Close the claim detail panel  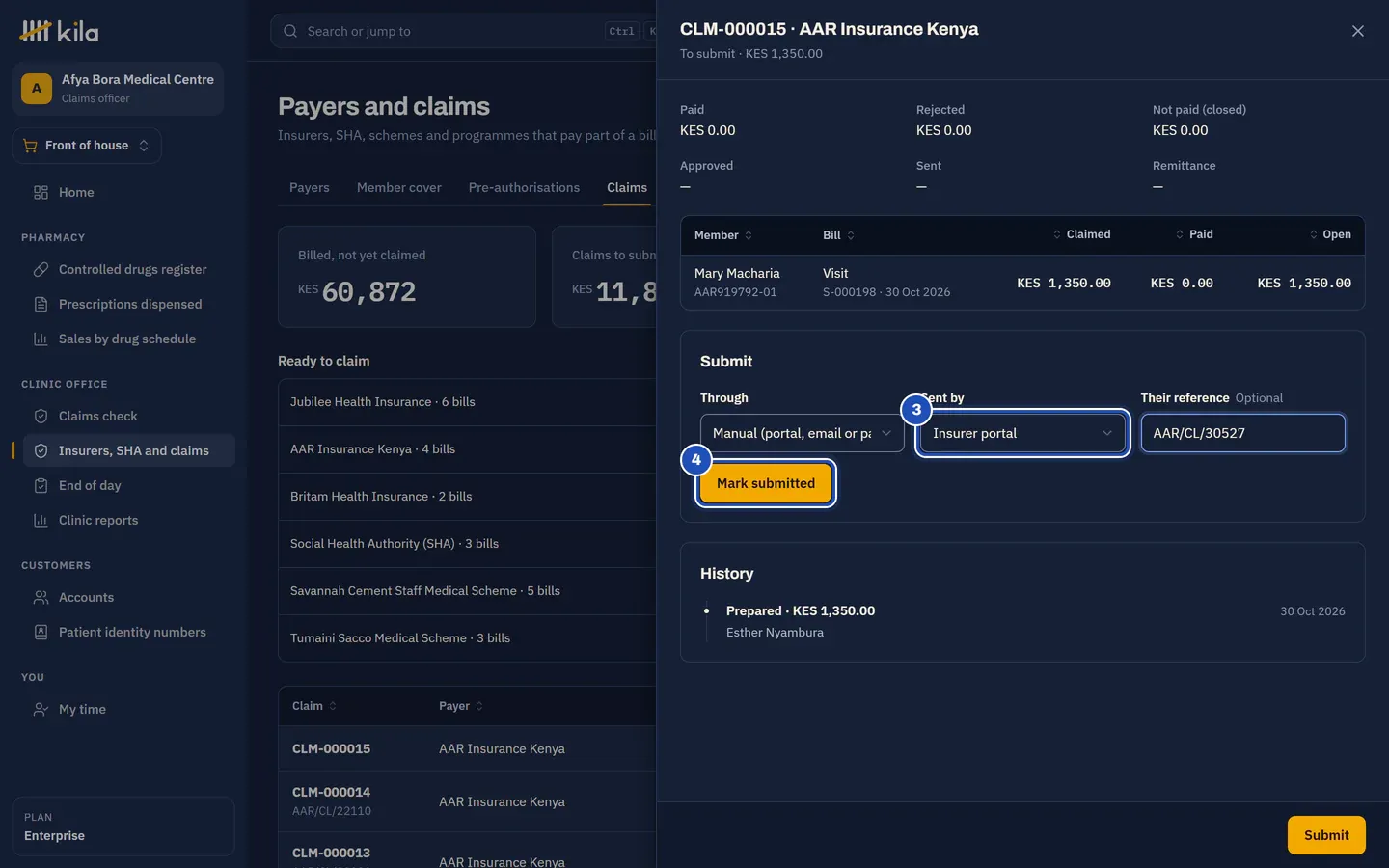1357,31
